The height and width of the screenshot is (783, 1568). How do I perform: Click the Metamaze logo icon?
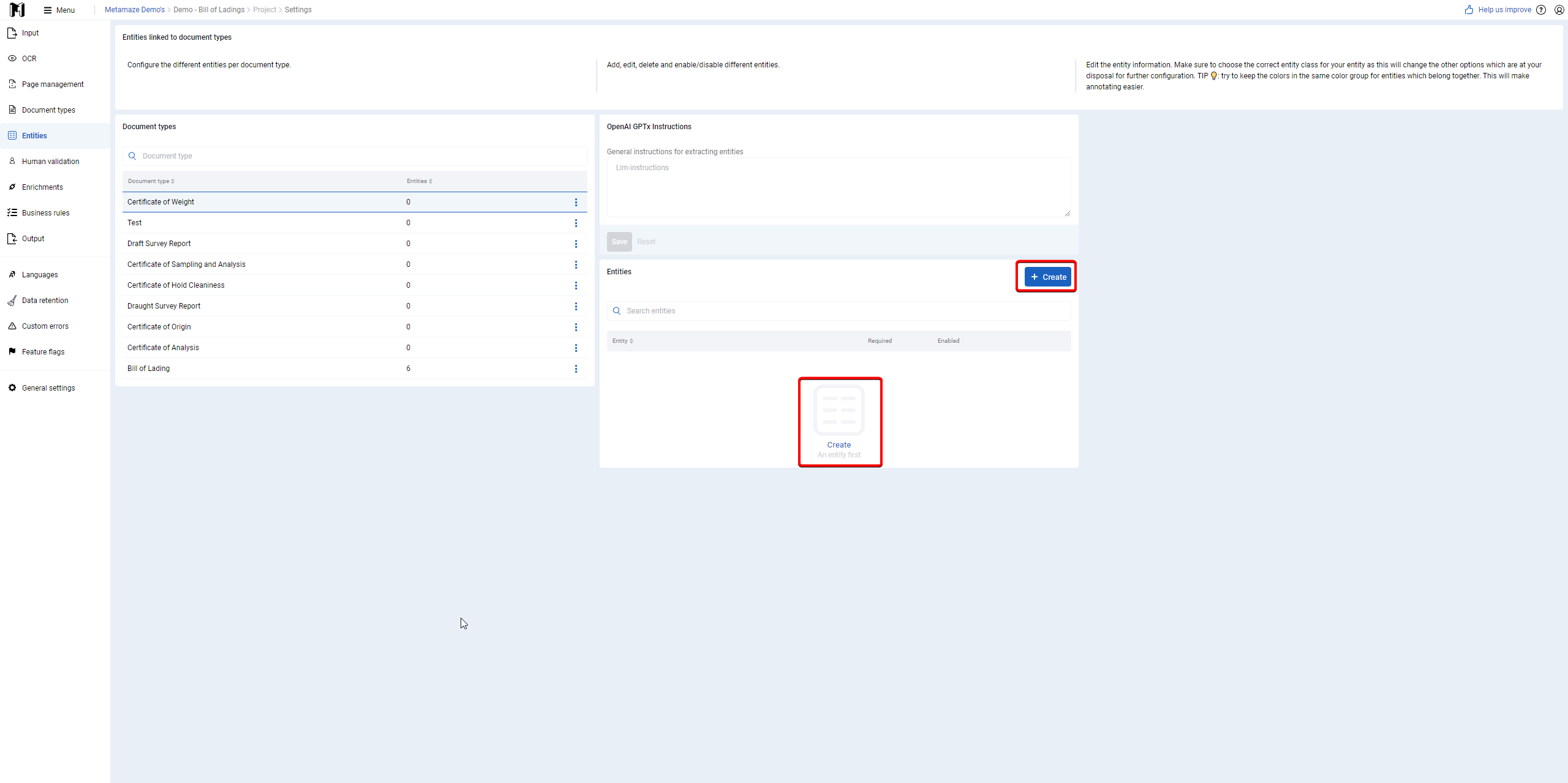(x=17, y=10)
